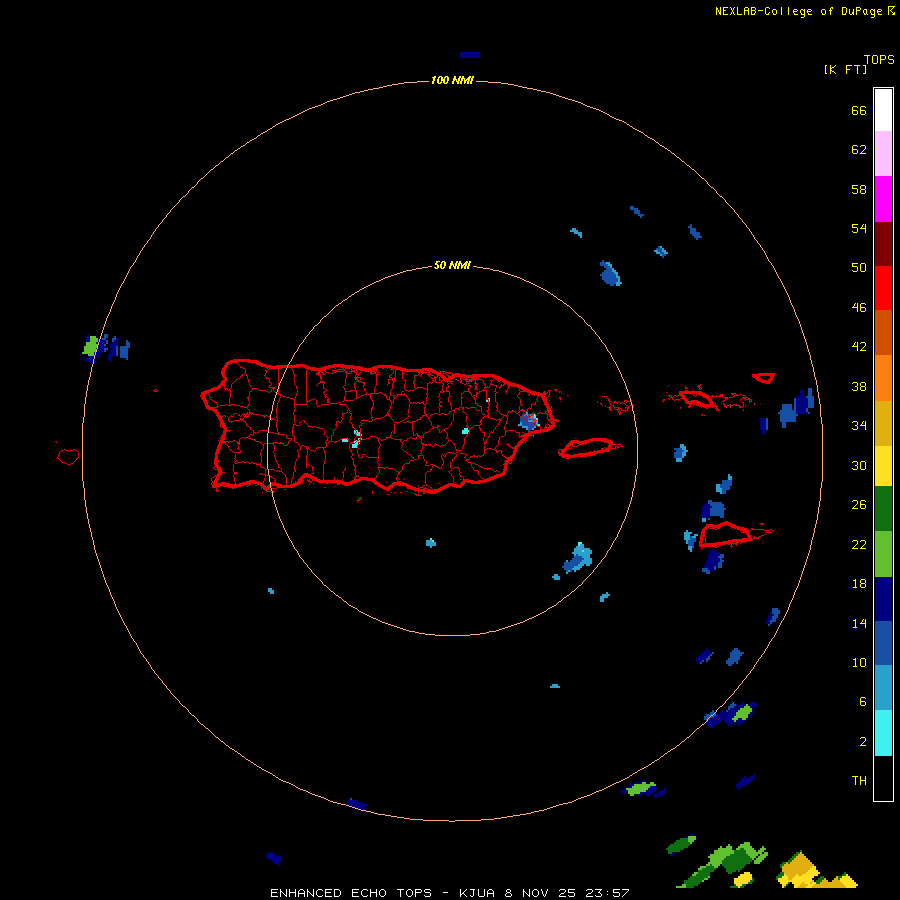
Task: Click the legend value 10
Action: pos(859,662)
